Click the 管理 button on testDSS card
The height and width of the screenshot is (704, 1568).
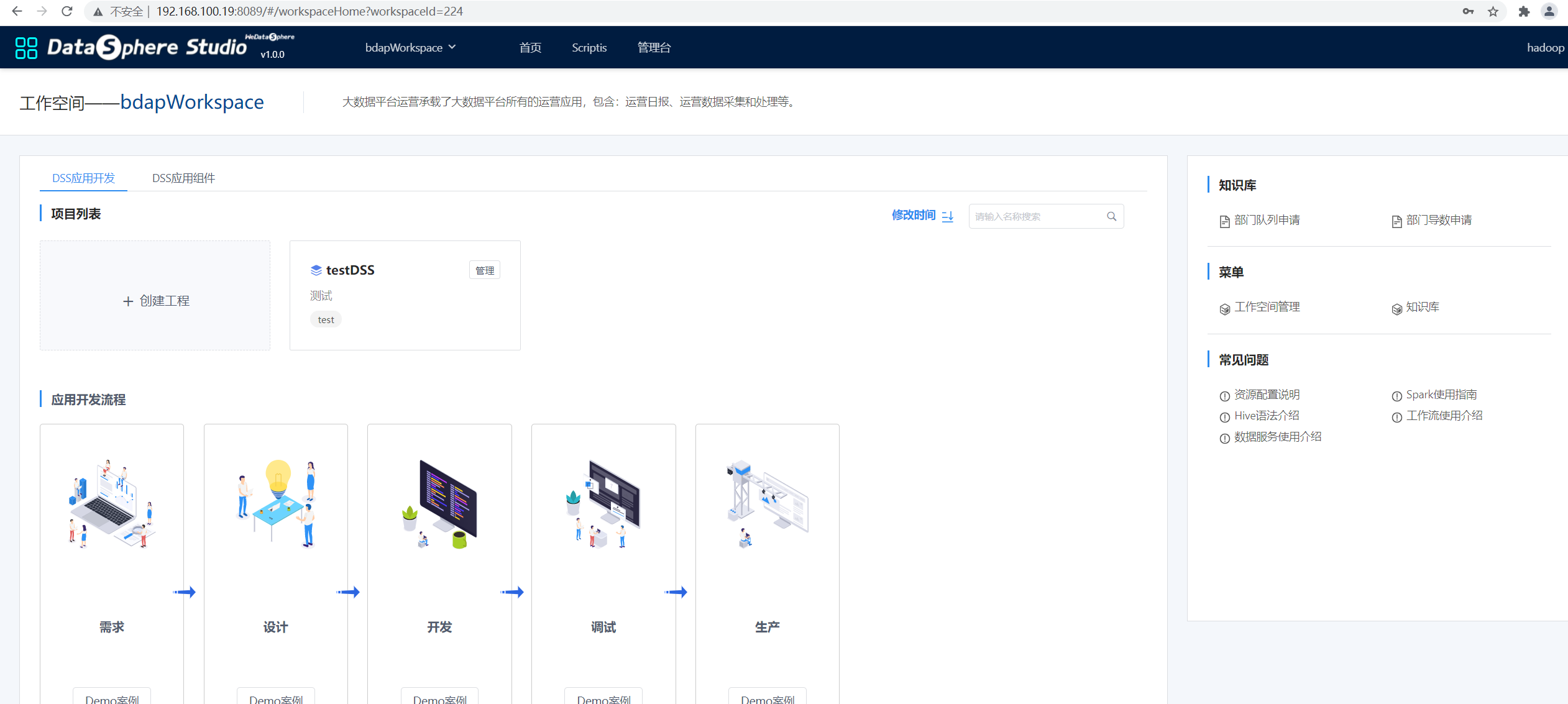click(x=484, y=270)
